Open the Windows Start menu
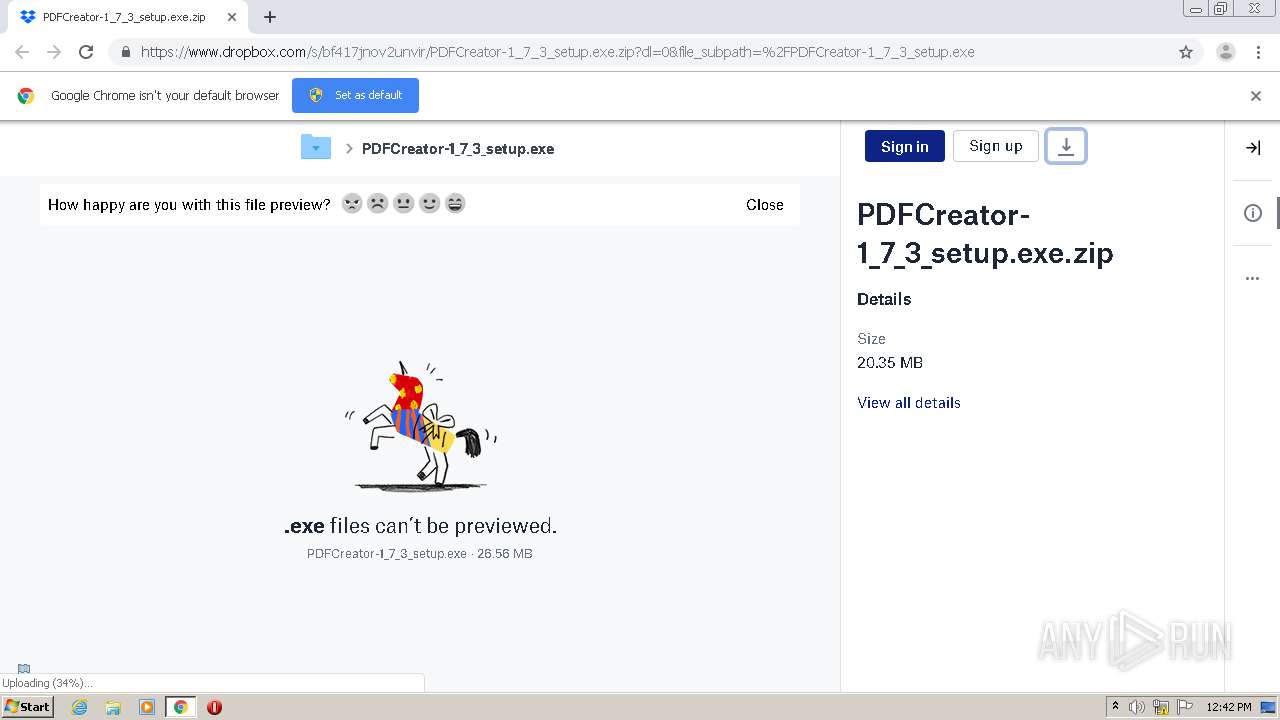 [x=28, y=706]
